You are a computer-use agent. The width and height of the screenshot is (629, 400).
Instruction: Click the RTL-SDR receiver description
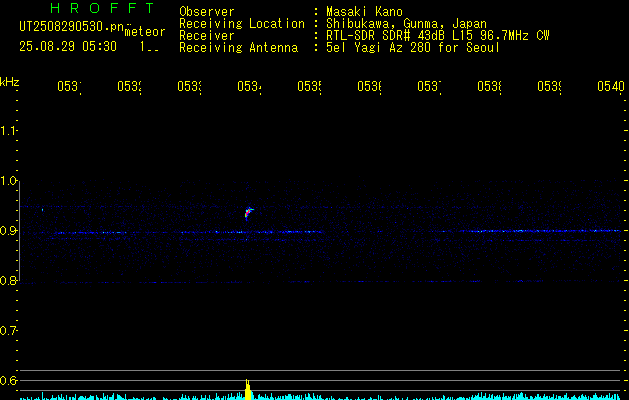[438, 36]
